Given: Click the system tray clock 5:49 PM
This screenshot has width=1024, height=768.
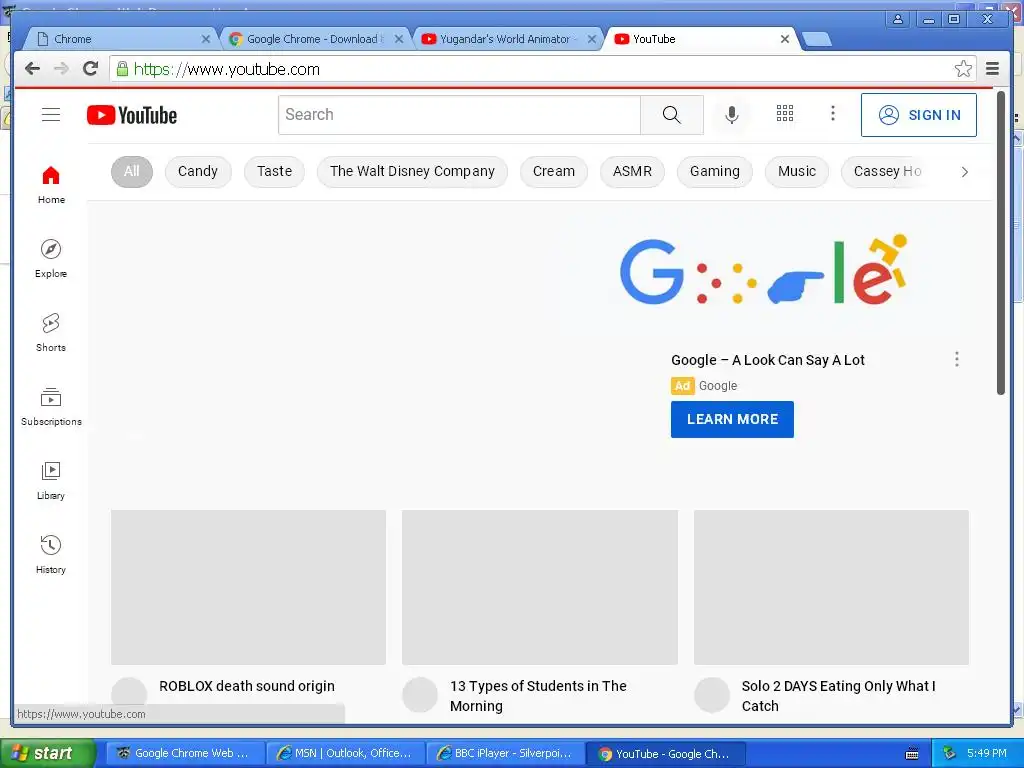Looking at the screenshot, I should tap(987, 753).
